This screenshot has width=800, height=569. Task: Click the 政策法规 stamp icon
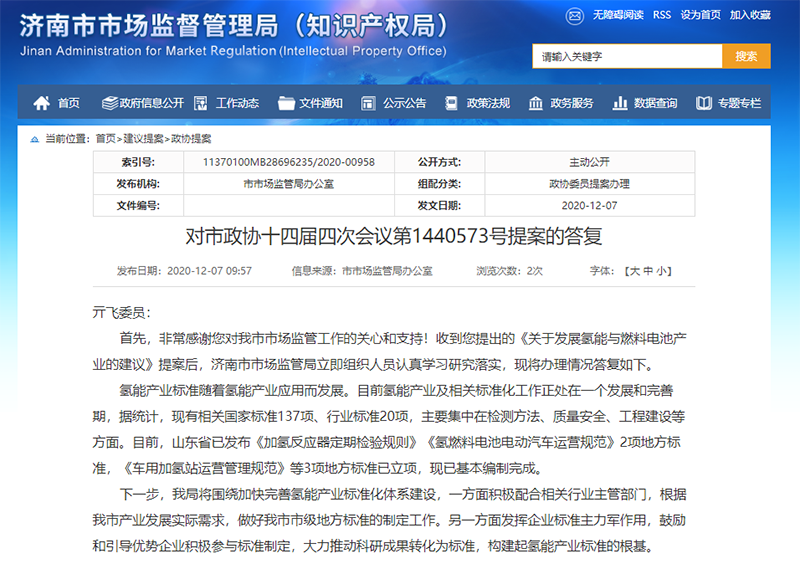coord(452,103)
